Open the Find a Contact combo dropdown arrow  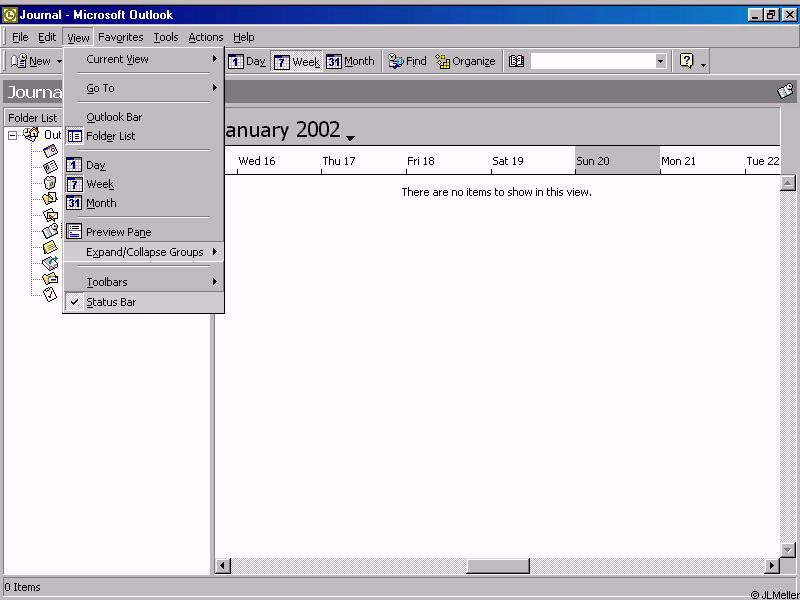[660, 62]
